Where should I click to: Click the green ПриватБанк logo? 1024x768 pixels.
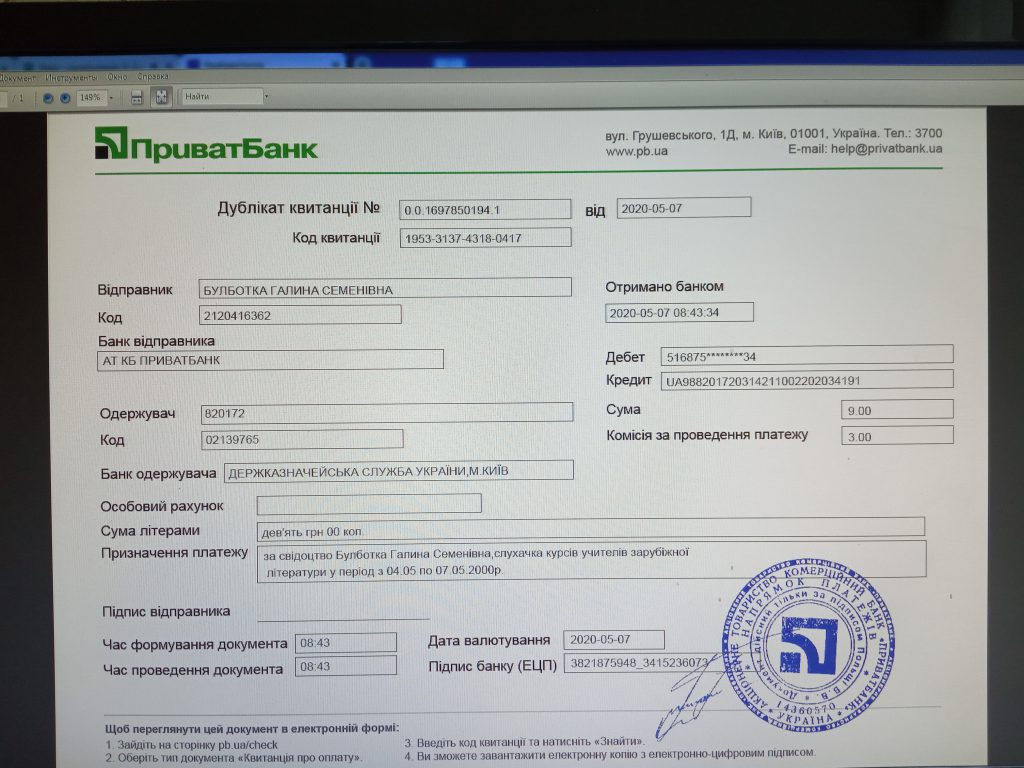206,145
